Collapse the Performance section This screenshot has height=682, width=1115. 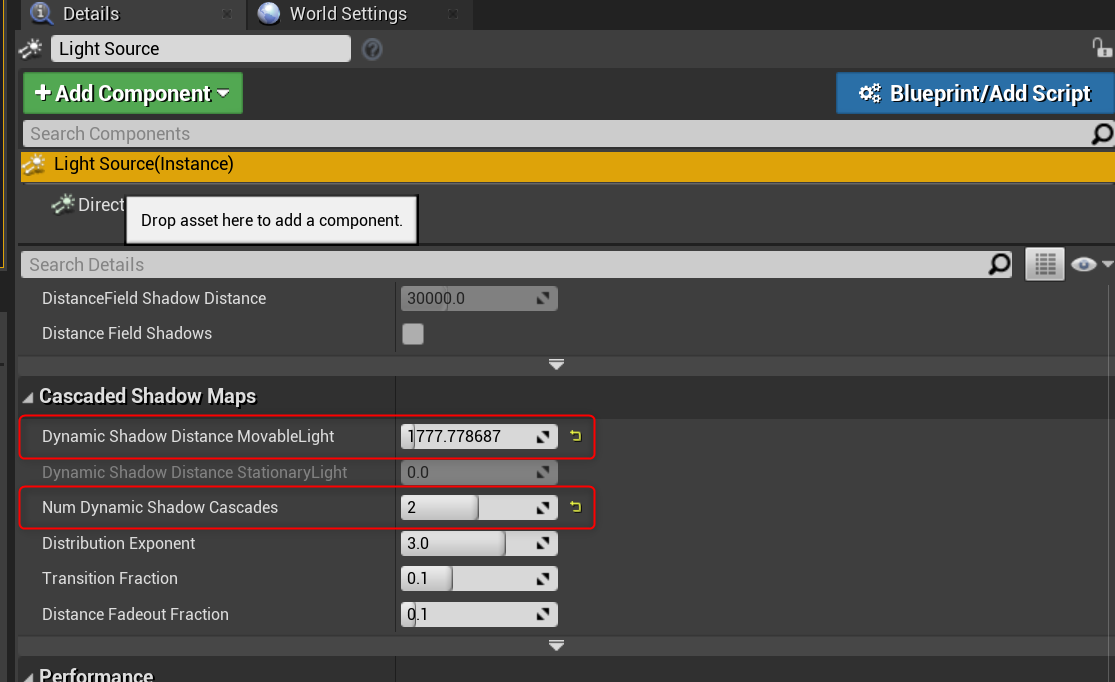pyautogui.click(x=28, y=676)
